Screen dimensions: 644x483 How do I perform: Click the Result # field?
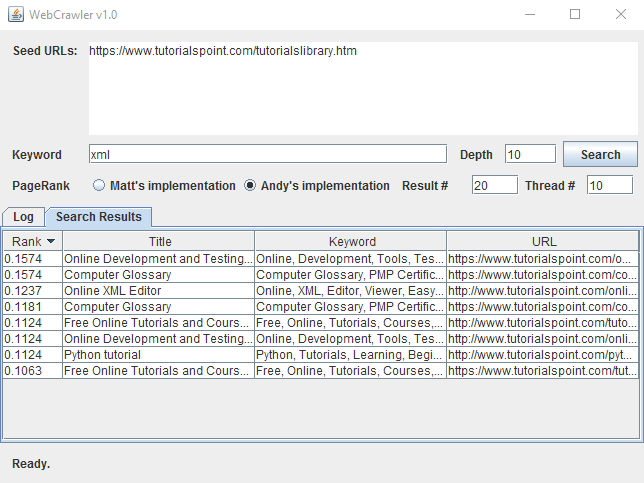click(494, 185)
